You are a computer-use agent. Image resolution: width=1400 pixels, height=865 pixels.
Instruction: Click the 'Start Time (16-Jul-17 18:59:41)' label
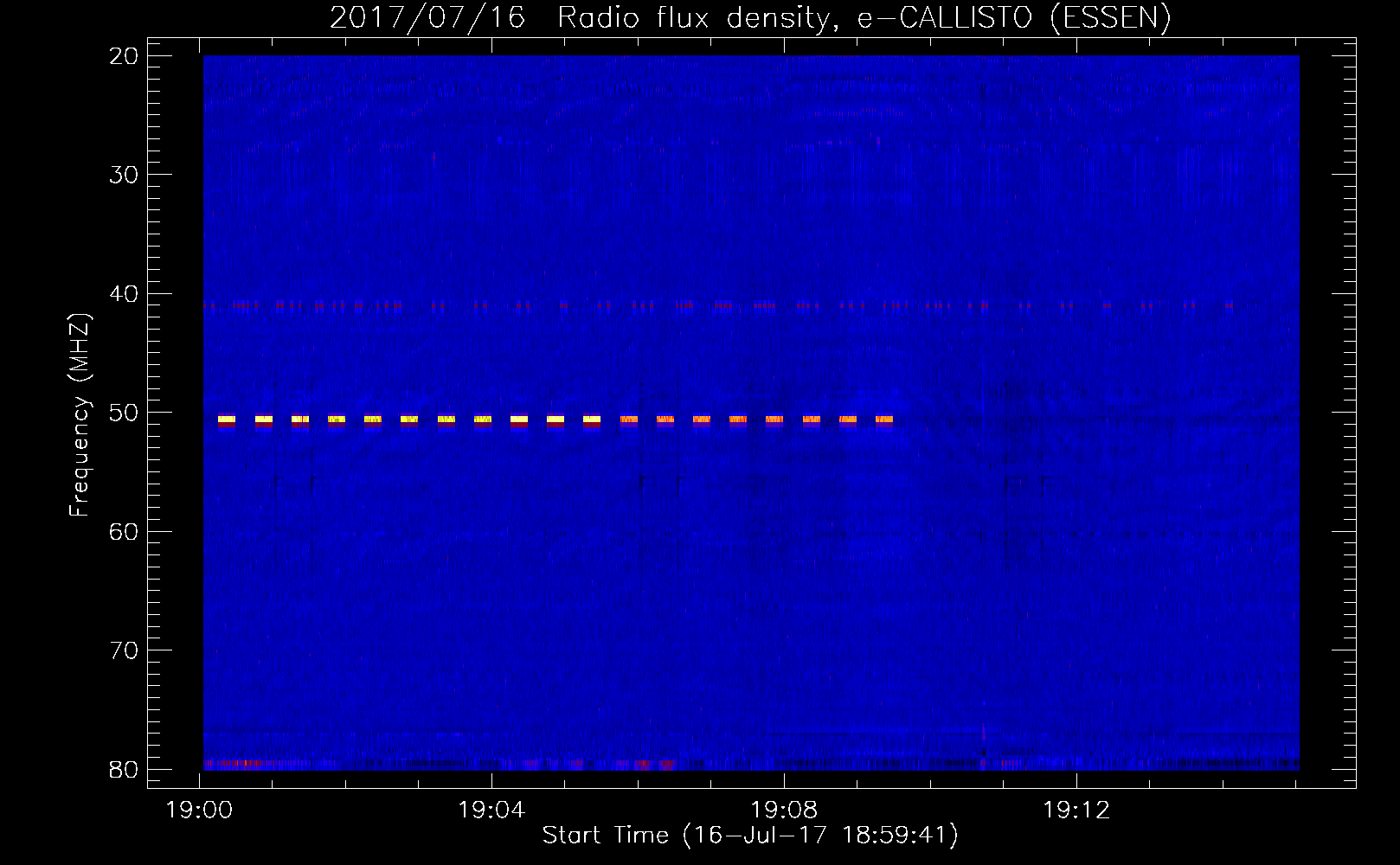pyautogui.click(x=750, y=836)
